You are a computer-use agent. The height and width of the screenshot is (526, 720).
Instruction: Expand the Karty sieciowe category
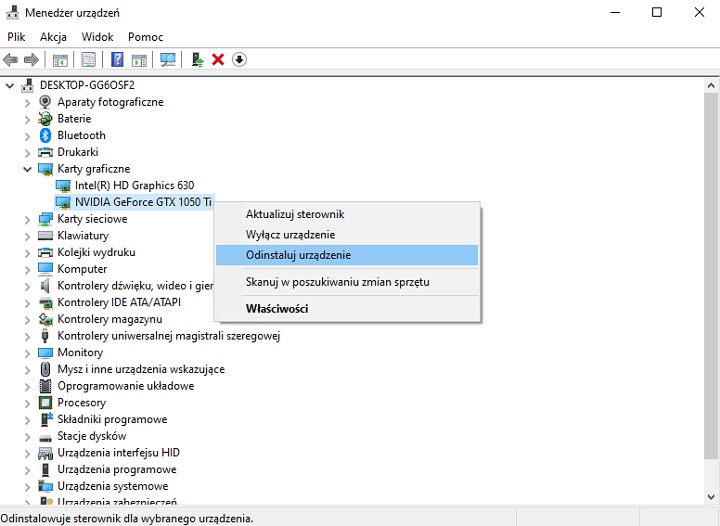pyautogui.click(x=27, y=219)
